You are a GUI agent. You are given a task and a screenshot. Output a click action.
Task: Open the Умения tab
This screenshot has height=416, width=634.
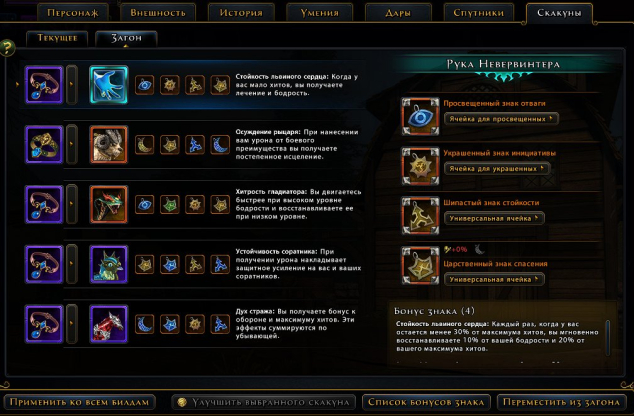coord(319,13)
